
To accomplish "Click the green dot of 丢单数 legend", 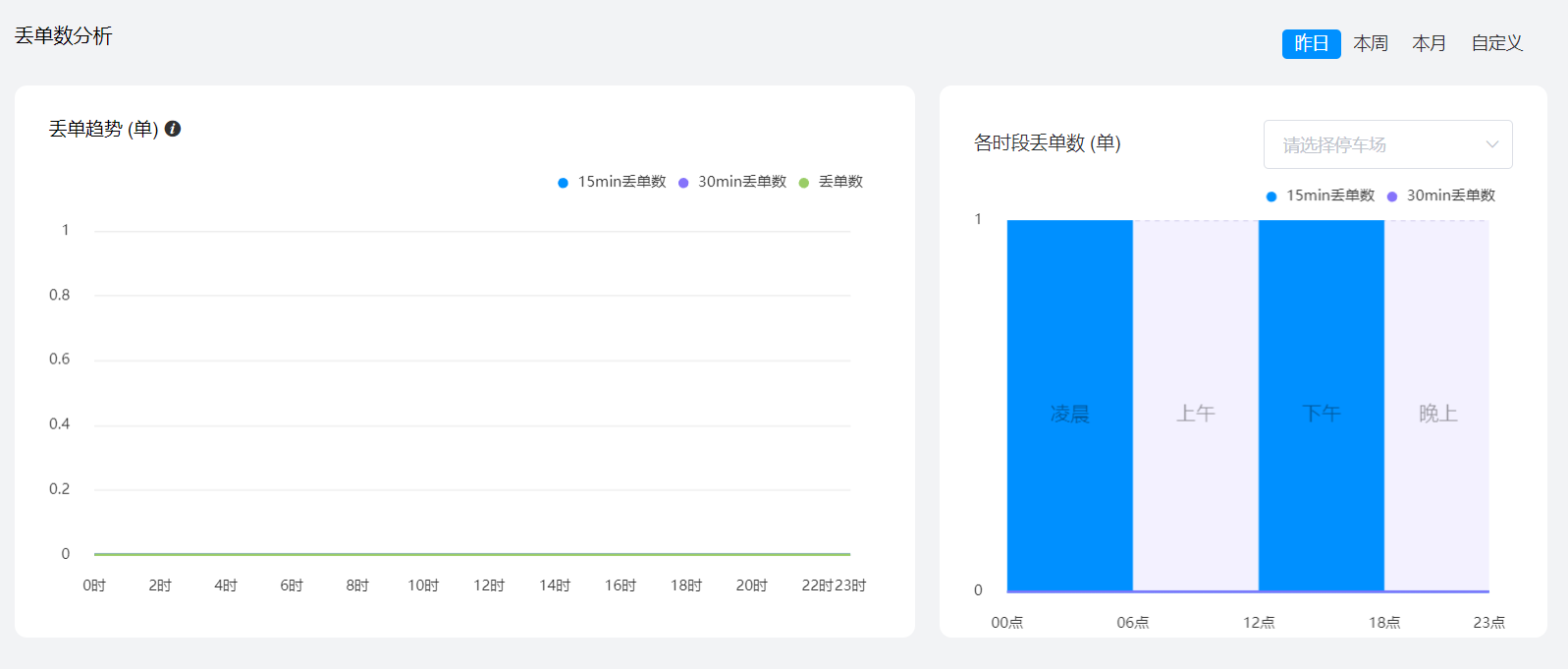I will pyautogui.click(x=804, y=183).
